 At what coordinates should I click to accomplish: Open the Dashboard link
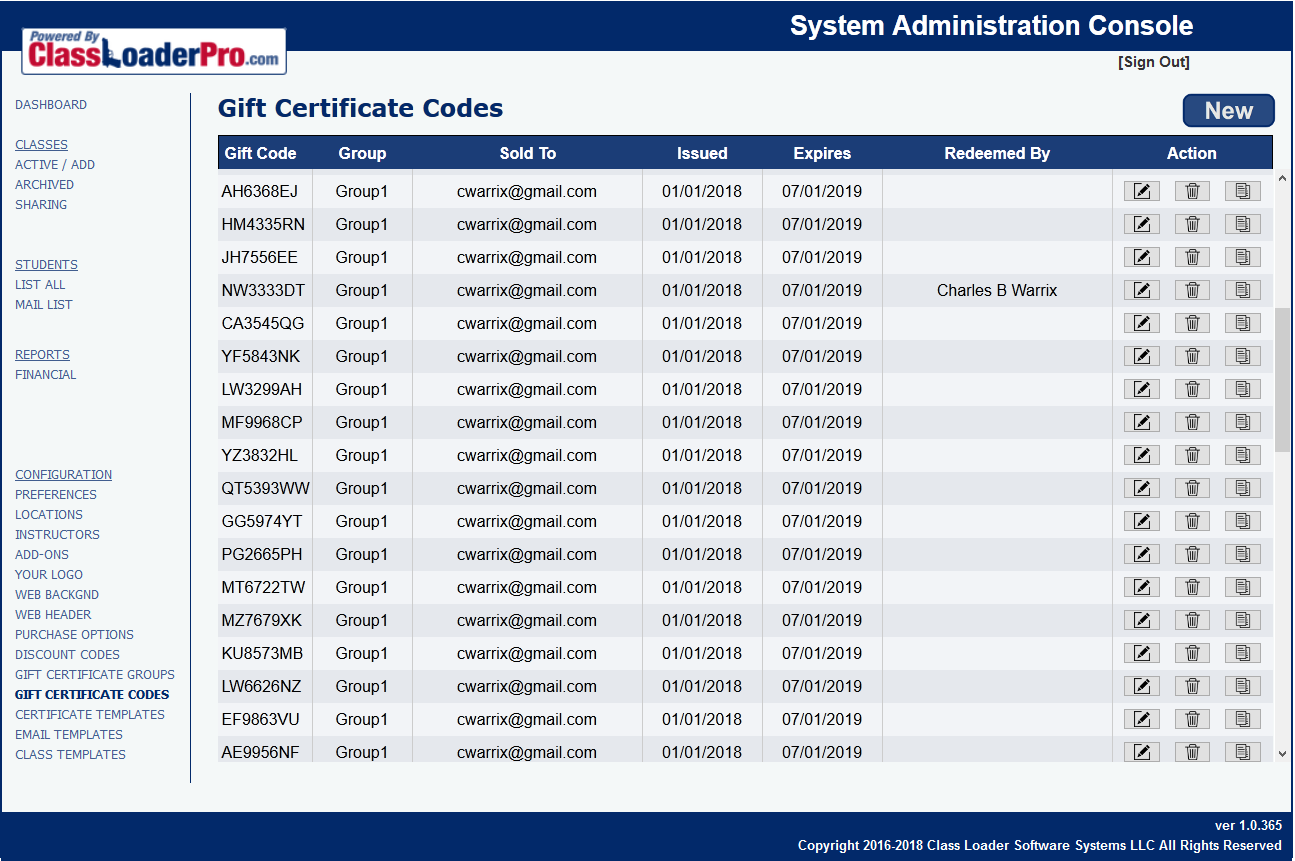pyautogui.click(x=51, y=105)
